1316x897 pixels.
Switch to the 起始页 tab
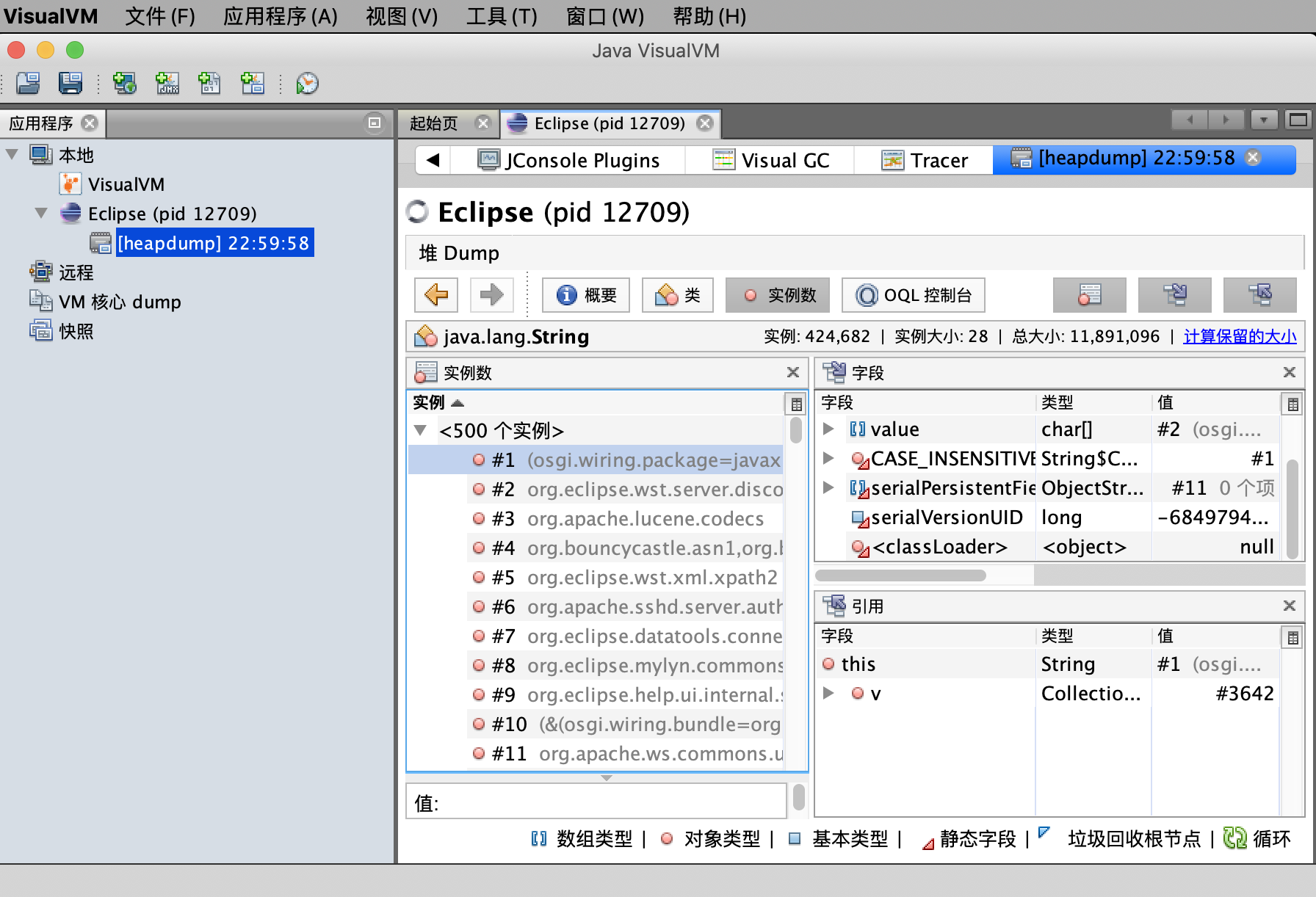435,123
